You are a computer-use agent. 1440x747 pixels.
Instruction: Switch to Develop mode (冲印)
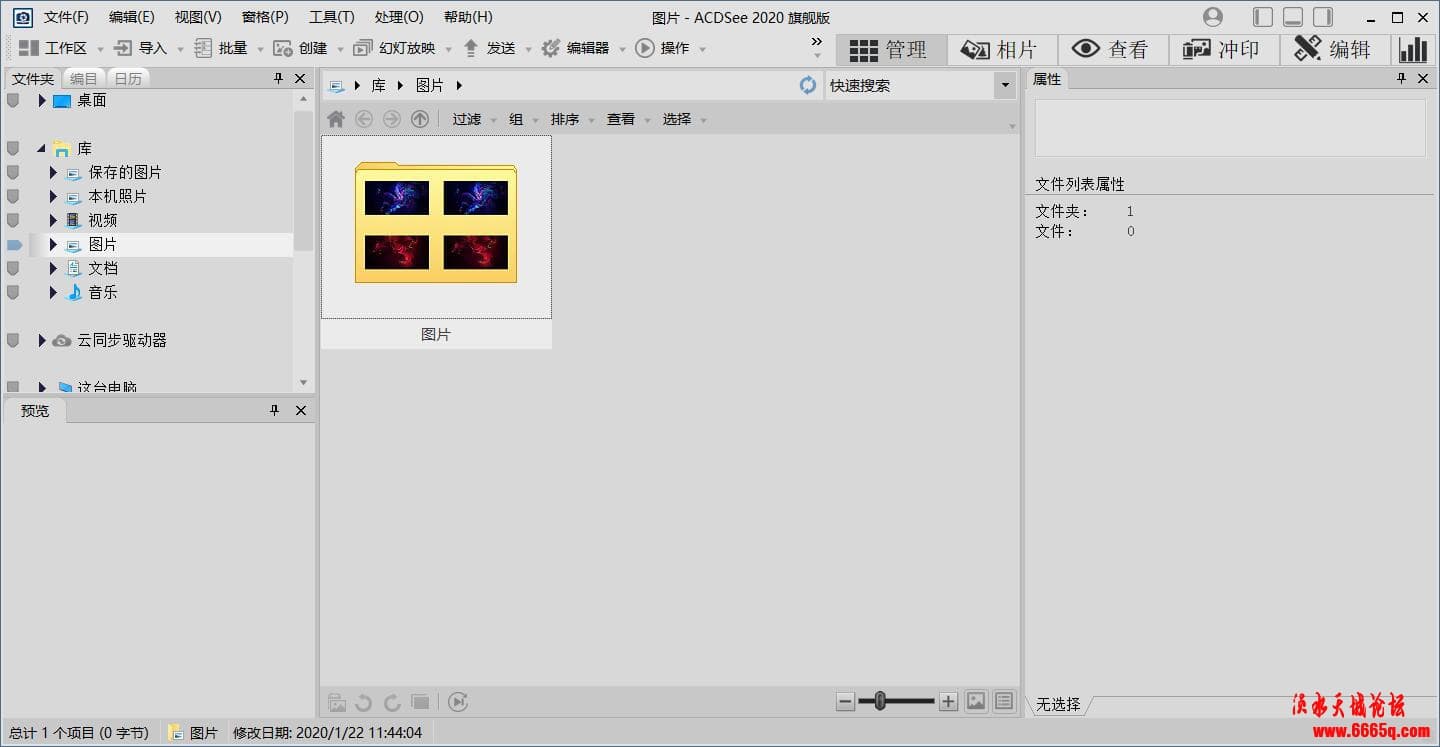(1224, 50)
